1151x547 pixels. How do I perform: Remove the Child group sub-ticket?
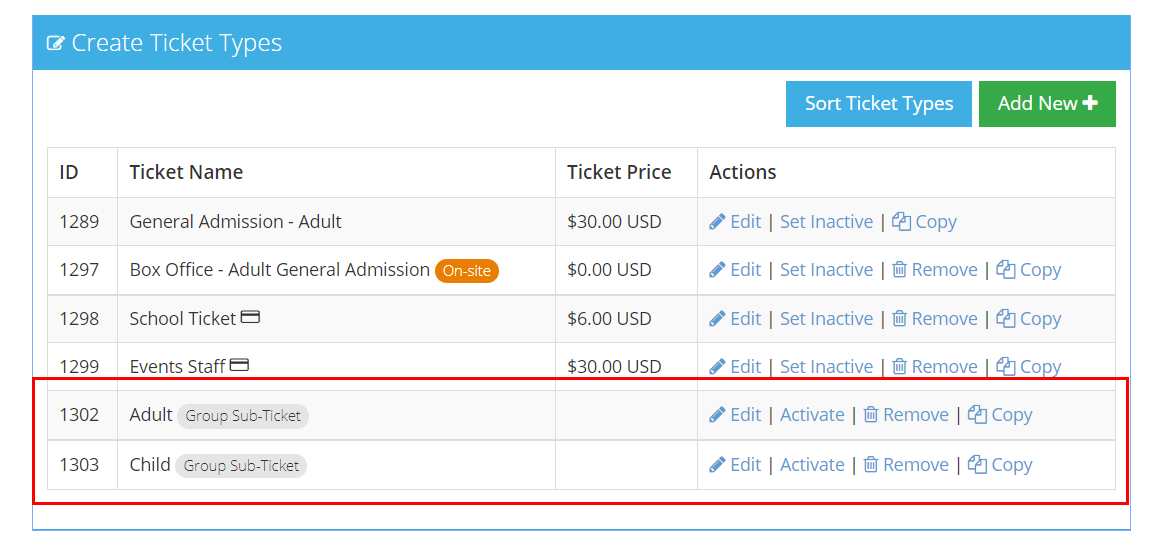(x=906, y=465)
